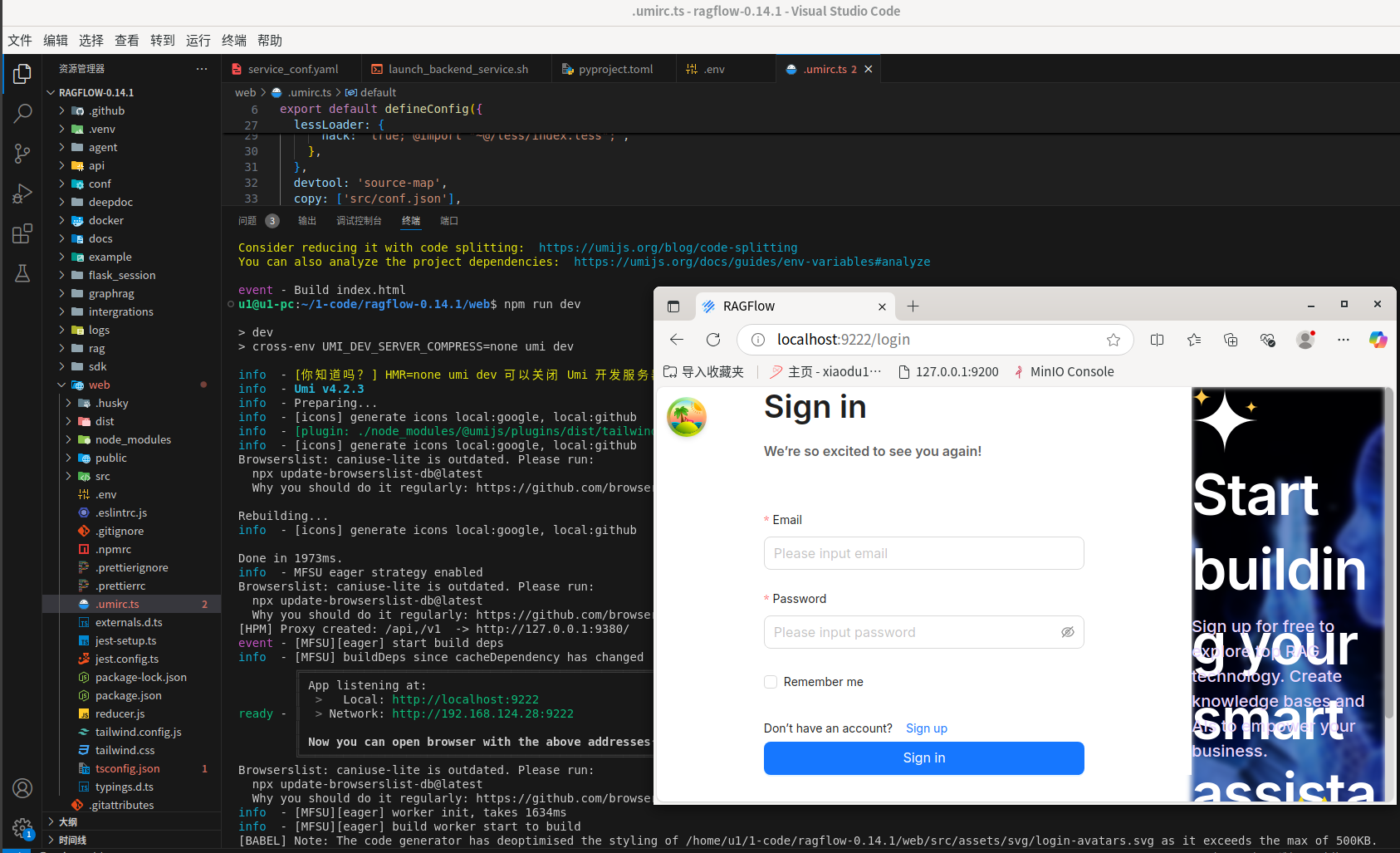This screenshot has height=853, width=1400.
Task: Open a new browser tab
Action: click(913, 306)
